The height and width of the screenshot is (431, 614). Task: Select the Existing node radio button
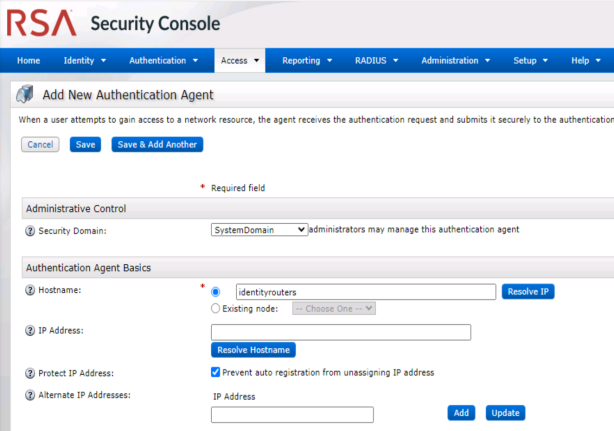[216, 309]
